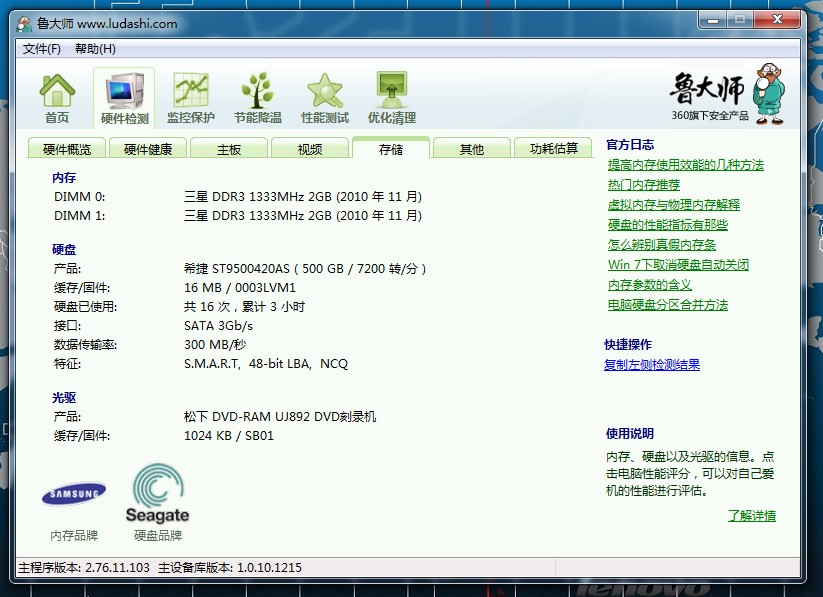Screen dimensions: 823x597
Task: Open the 了解详情 details link
Action: pos(751,516)
